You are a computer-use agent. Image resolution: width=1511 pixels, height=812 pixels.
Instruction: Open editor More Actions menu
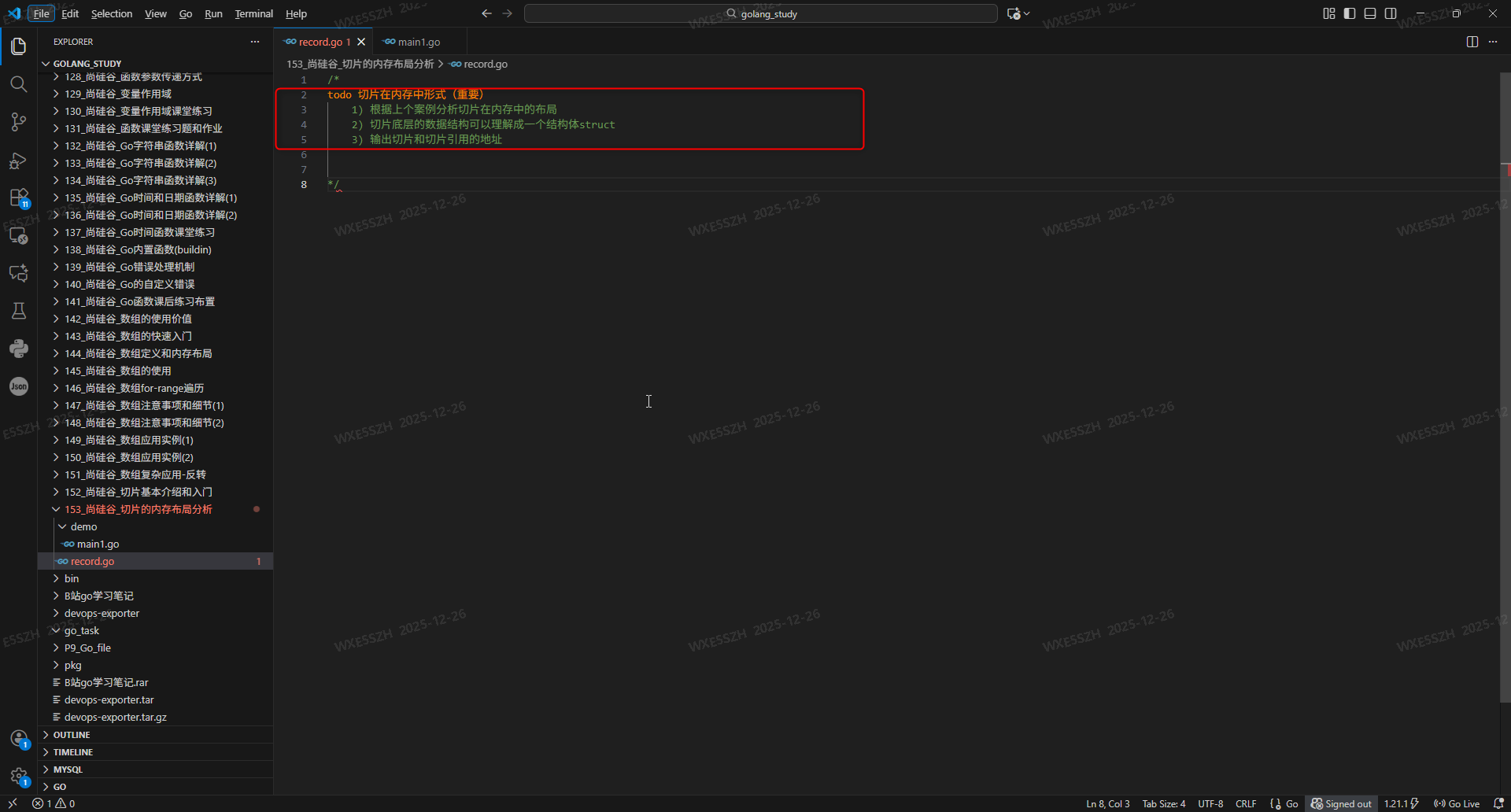pos(1493,42)
